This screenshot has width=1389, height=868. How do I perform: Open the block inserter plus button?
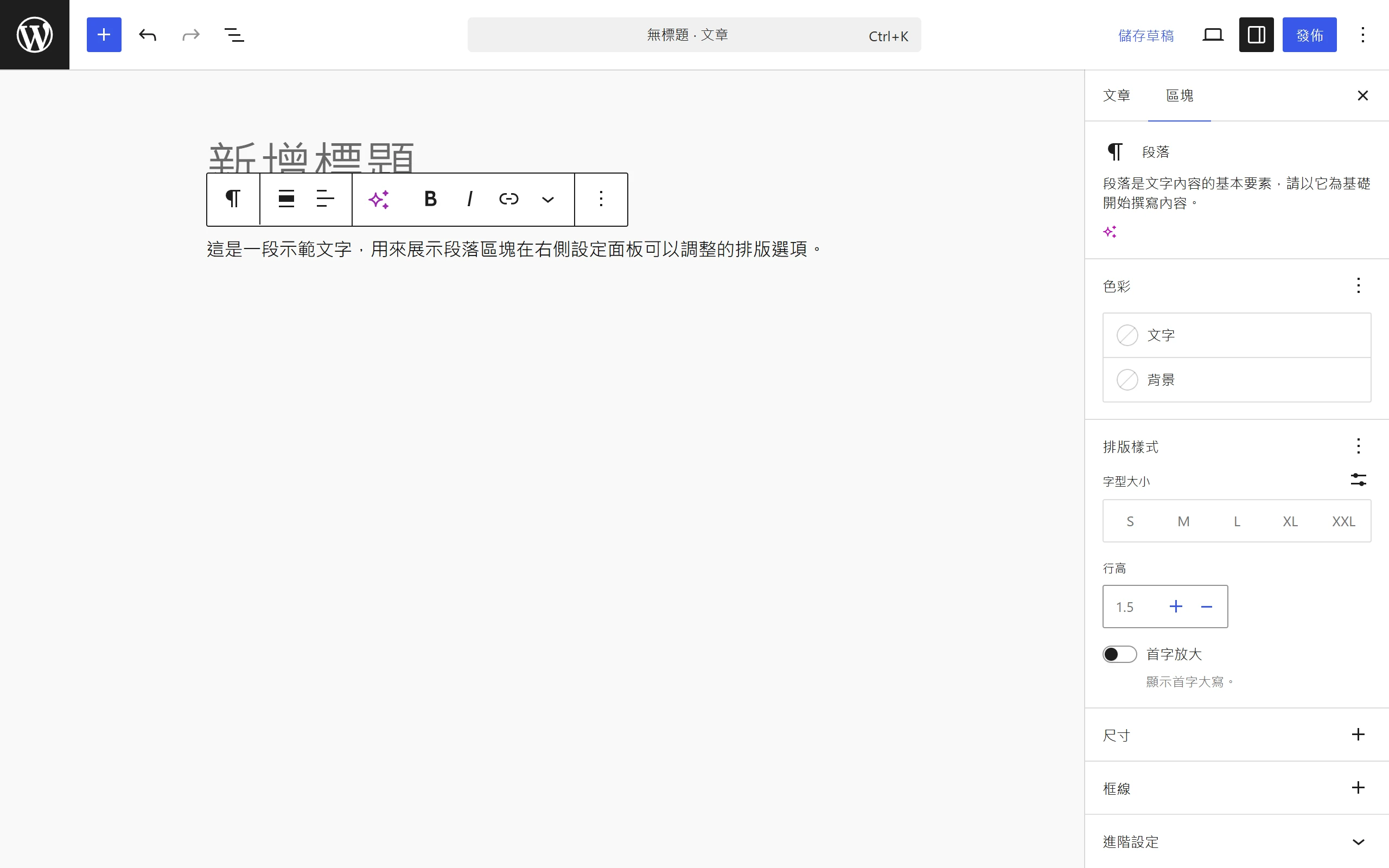click(x=104, y=34)
